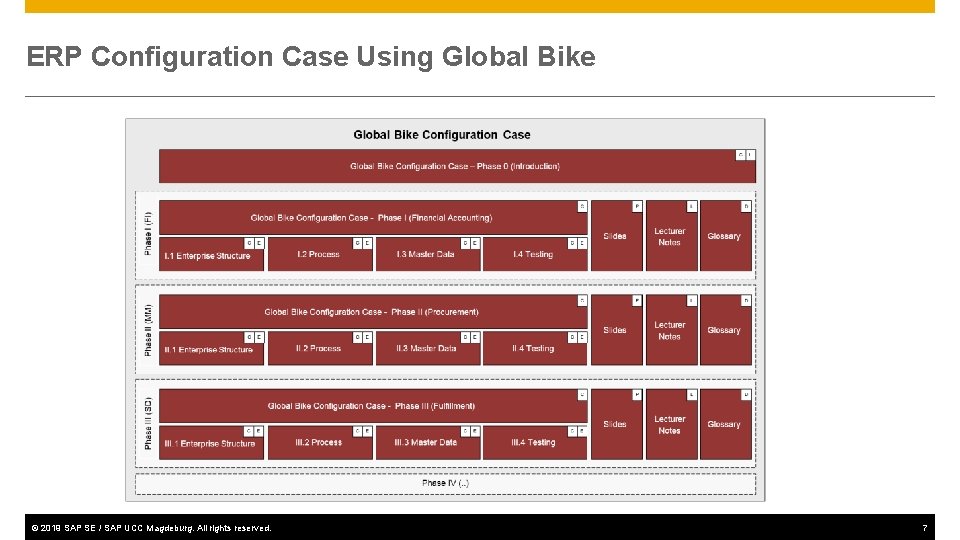Click the Phase I Lecturer Notes box
The height and width of the screenshot is (540, 960).
pyautogui.click(x=672, y=236)
